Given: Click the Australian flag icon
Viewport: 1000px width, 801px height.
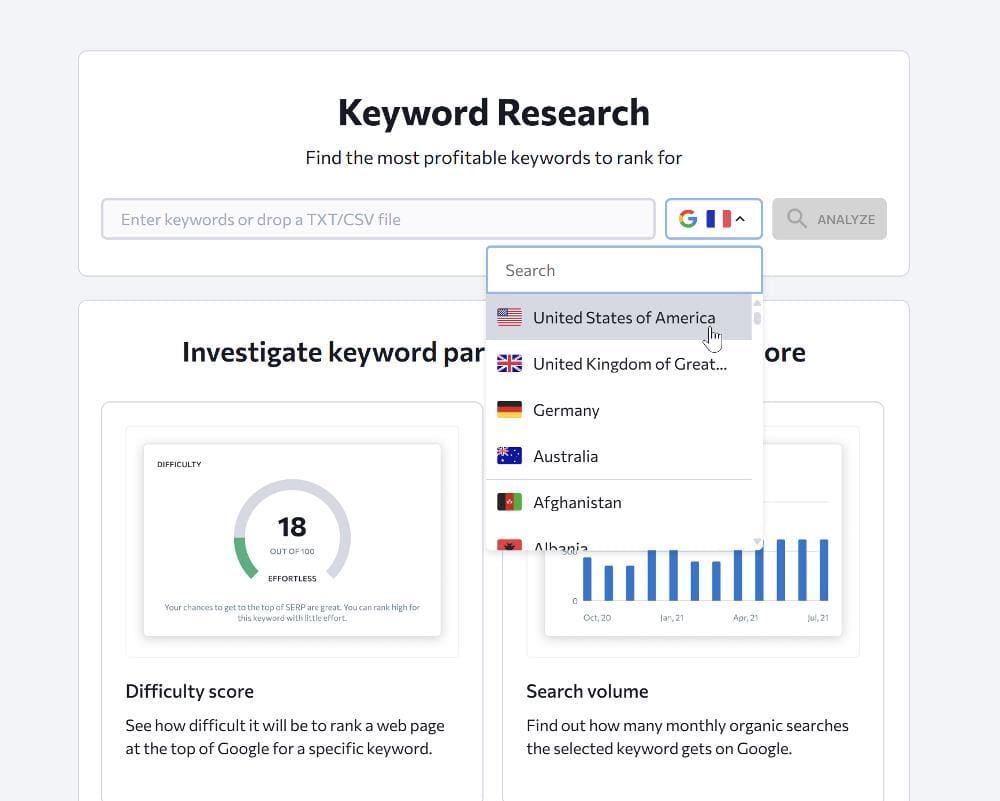Looking at the screenshot, I should tap(510, 455).
